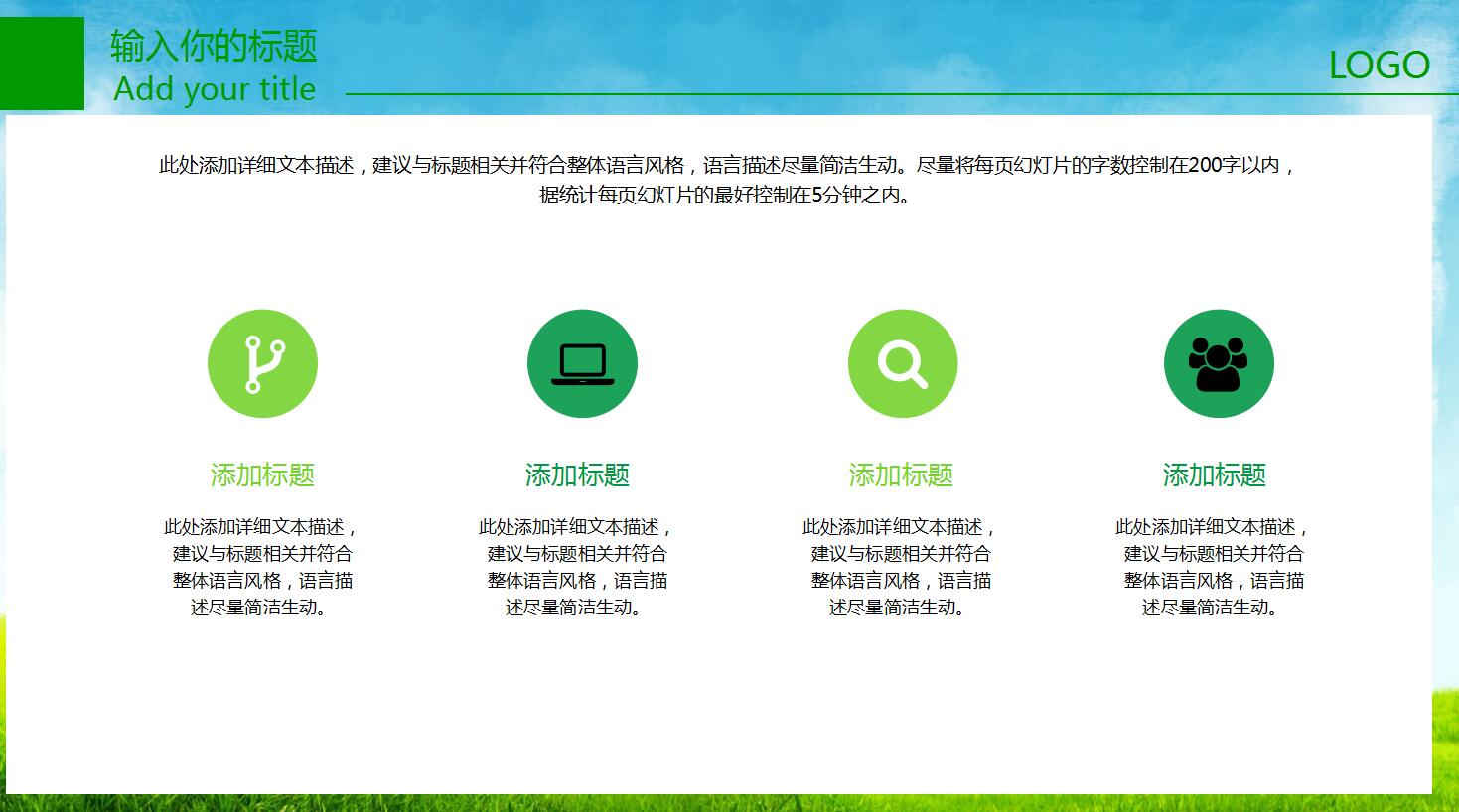The height and width of the screenshot is (812, 1459).
Task: Click the description text below the laptop icon
Action: [x=577, y=567]
